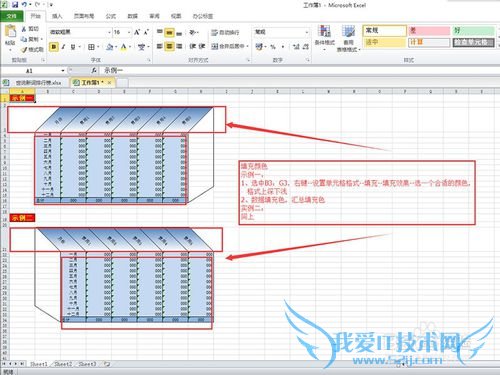Click the Increase Indent icon

(202, 46)
